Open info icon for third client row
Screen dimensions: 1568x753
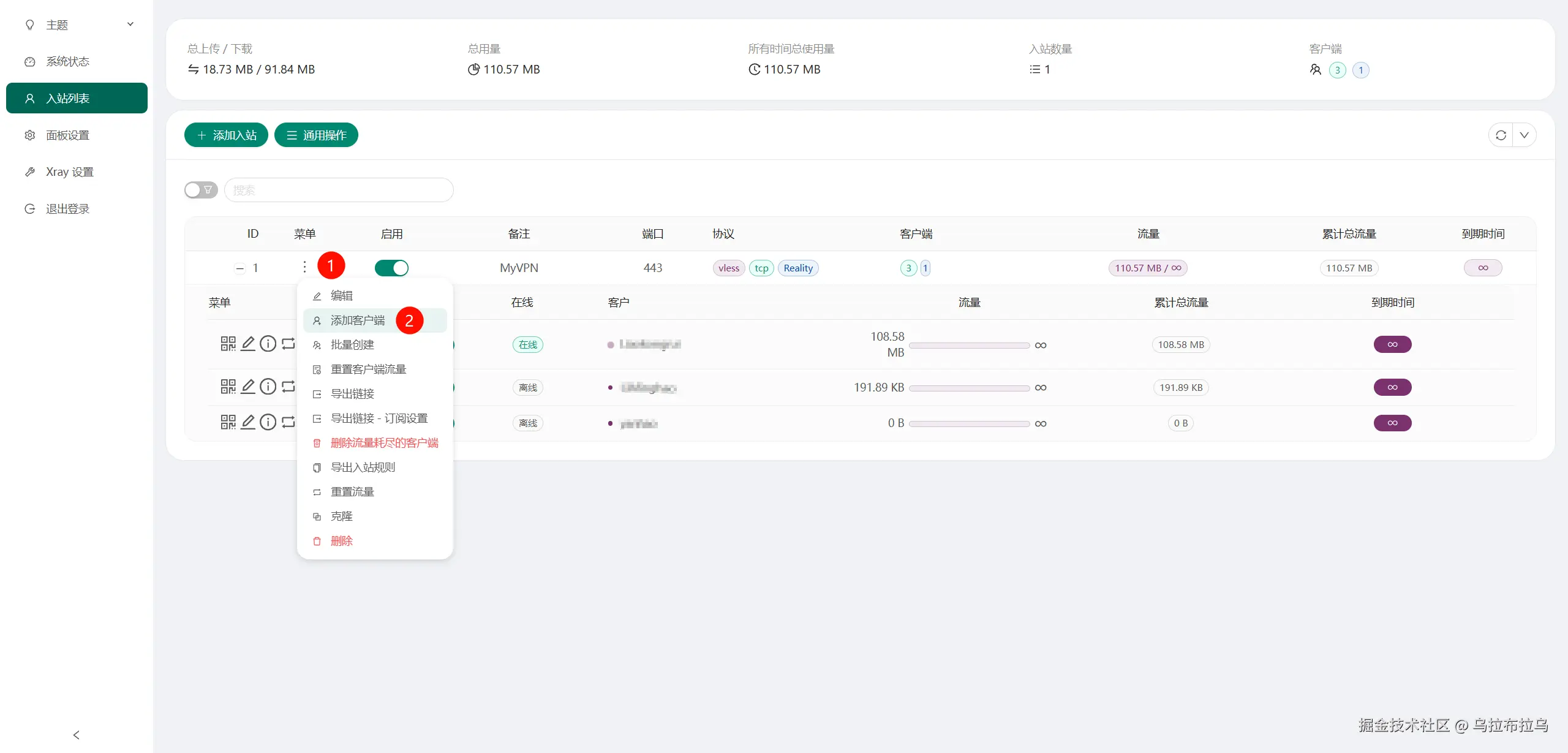268,422
